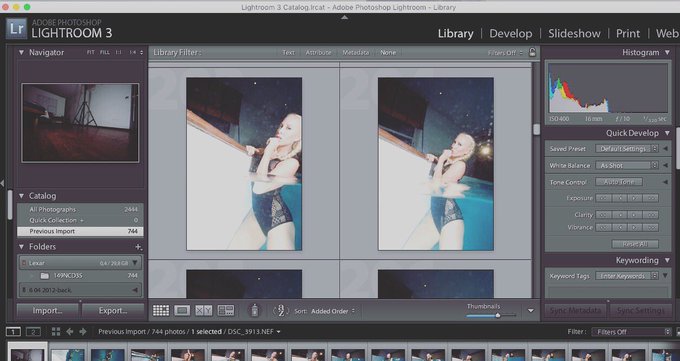Click the Sync Metadata button
This screenshot has width=680, height=361.
(x=575, y=311)
